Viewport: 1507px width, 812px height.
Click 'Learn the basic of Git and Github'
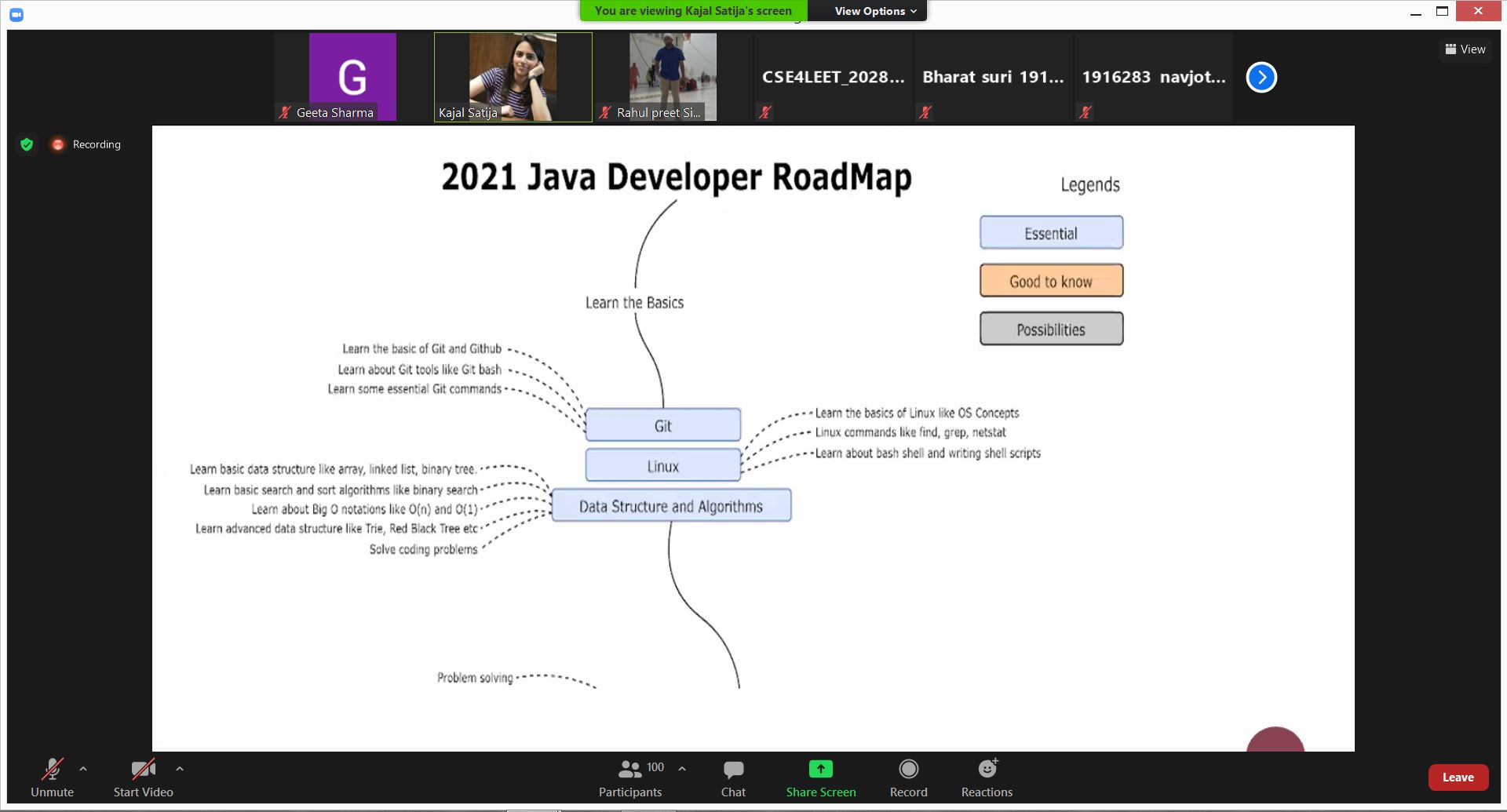(421, 349)
